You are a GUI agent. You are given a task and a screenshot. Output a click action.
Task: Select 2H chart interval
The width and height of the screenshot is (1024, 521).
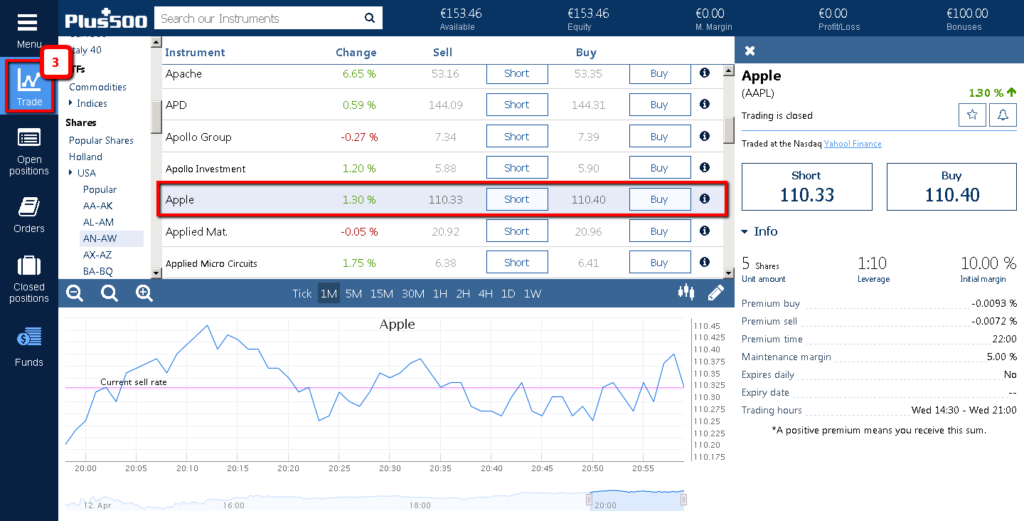point(463,294)
